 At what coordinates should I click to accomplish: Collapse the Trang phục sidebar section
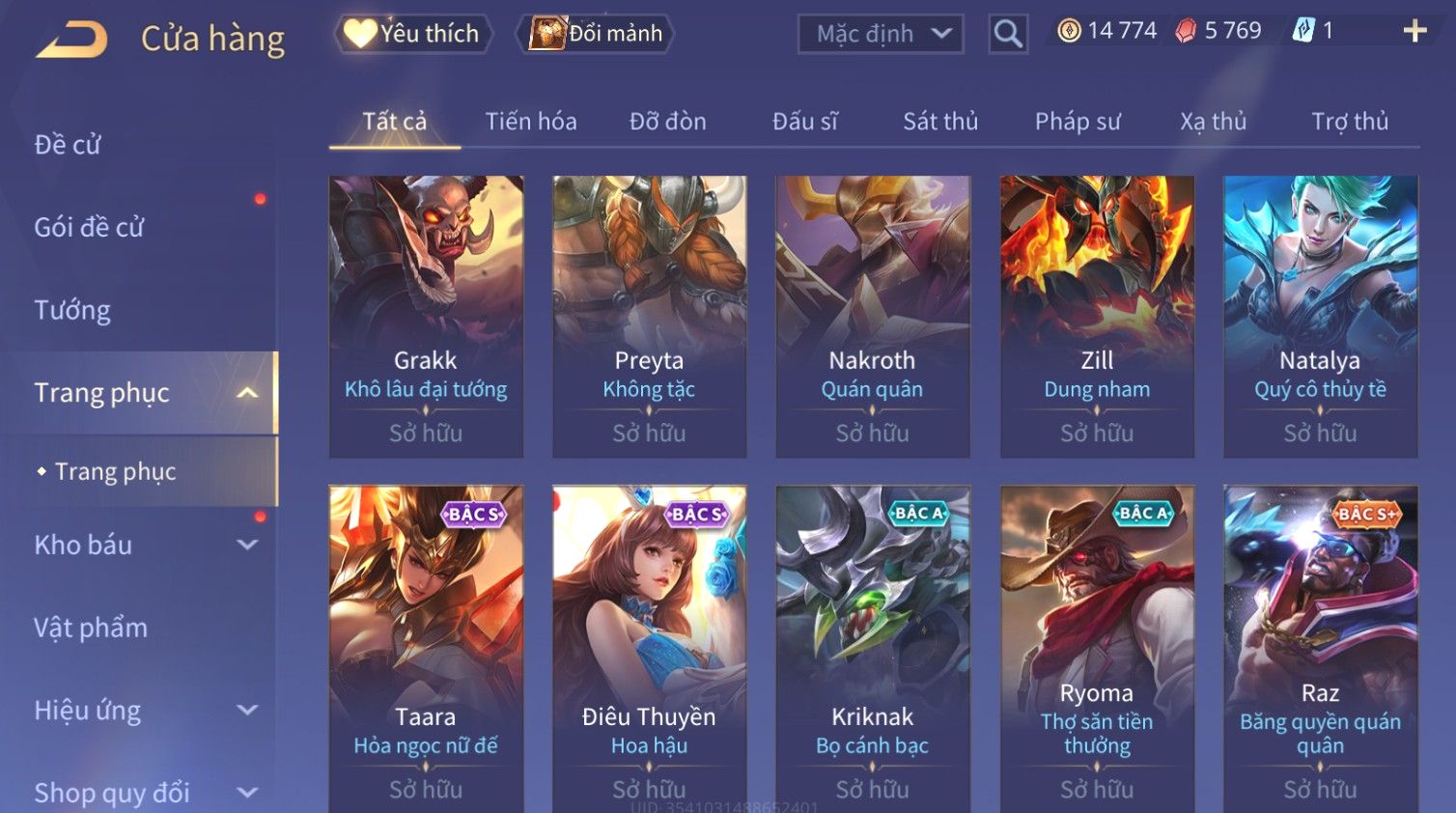(247, 393)
